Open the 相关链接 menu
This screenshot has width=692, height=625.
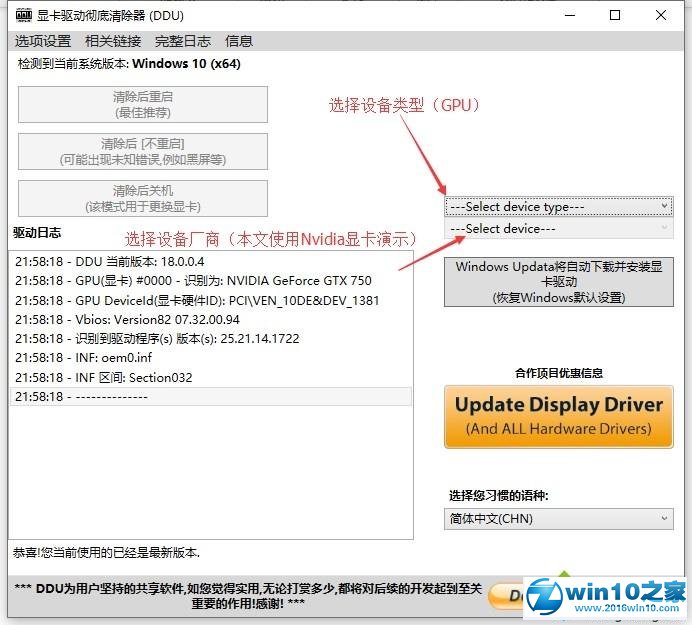click(x=113, y=41)
